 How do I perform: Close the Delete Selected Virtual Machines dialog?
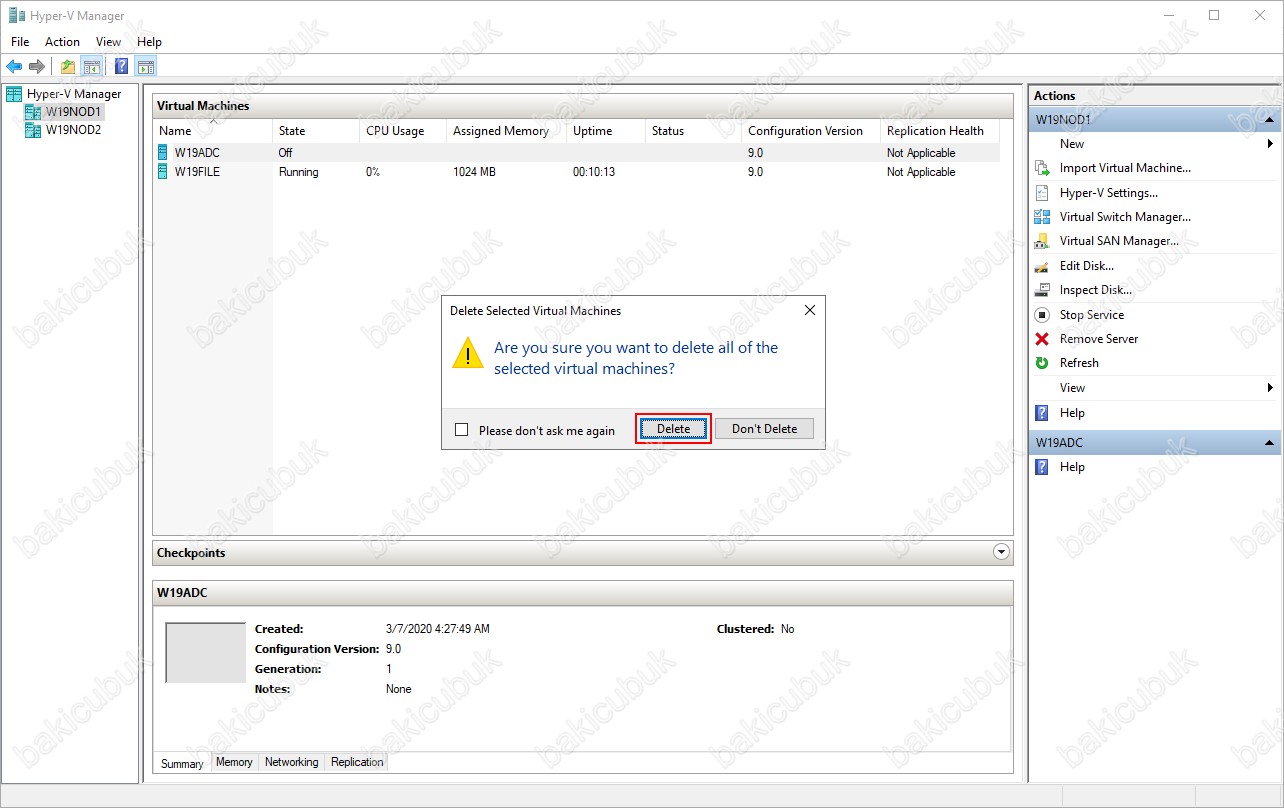810,310
